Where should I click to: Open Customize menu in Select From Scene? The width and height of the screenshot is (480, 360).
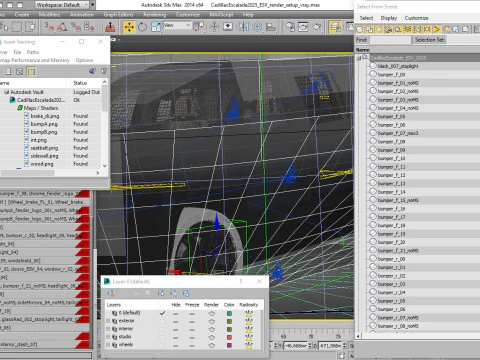[x=416, y=18]
